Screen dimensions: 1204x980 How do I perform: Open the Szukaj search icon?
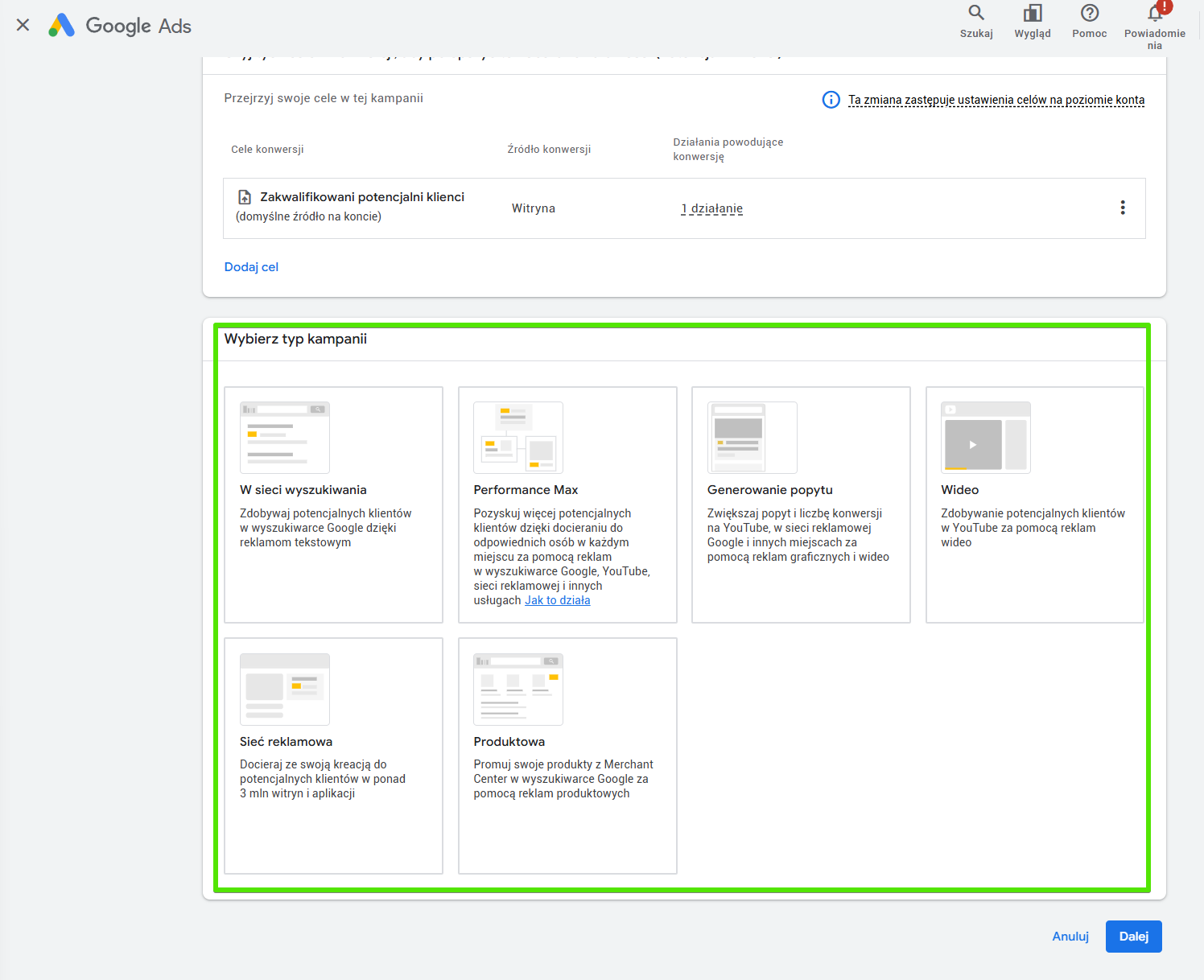coord(975,14)
